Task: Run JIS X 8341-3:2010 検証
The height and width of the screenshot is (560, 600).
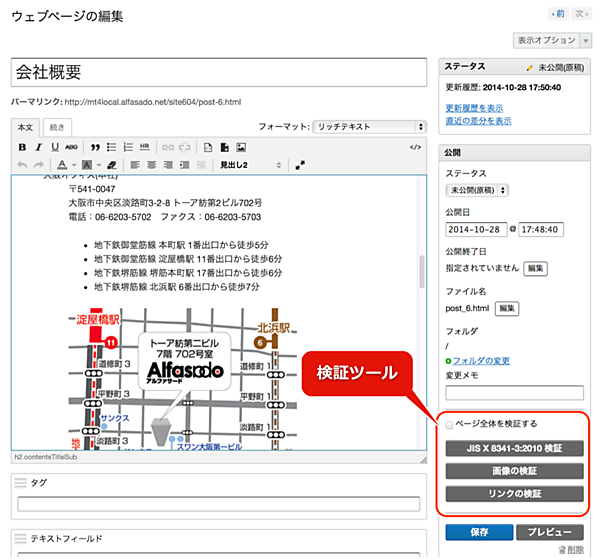Action: point(515,447)
